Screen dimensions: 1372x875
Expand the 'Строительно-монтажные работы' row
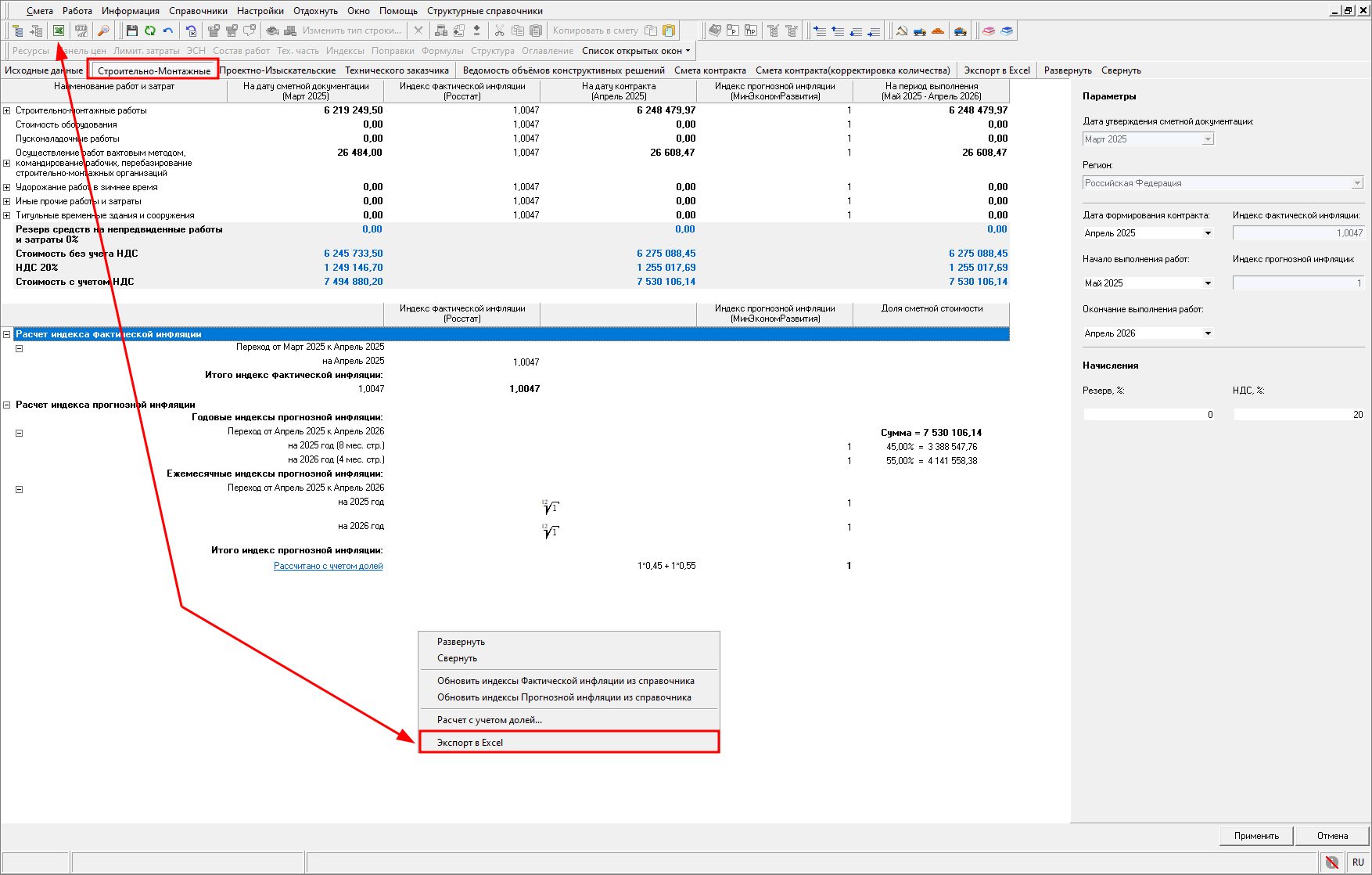(x=7, y=111)
